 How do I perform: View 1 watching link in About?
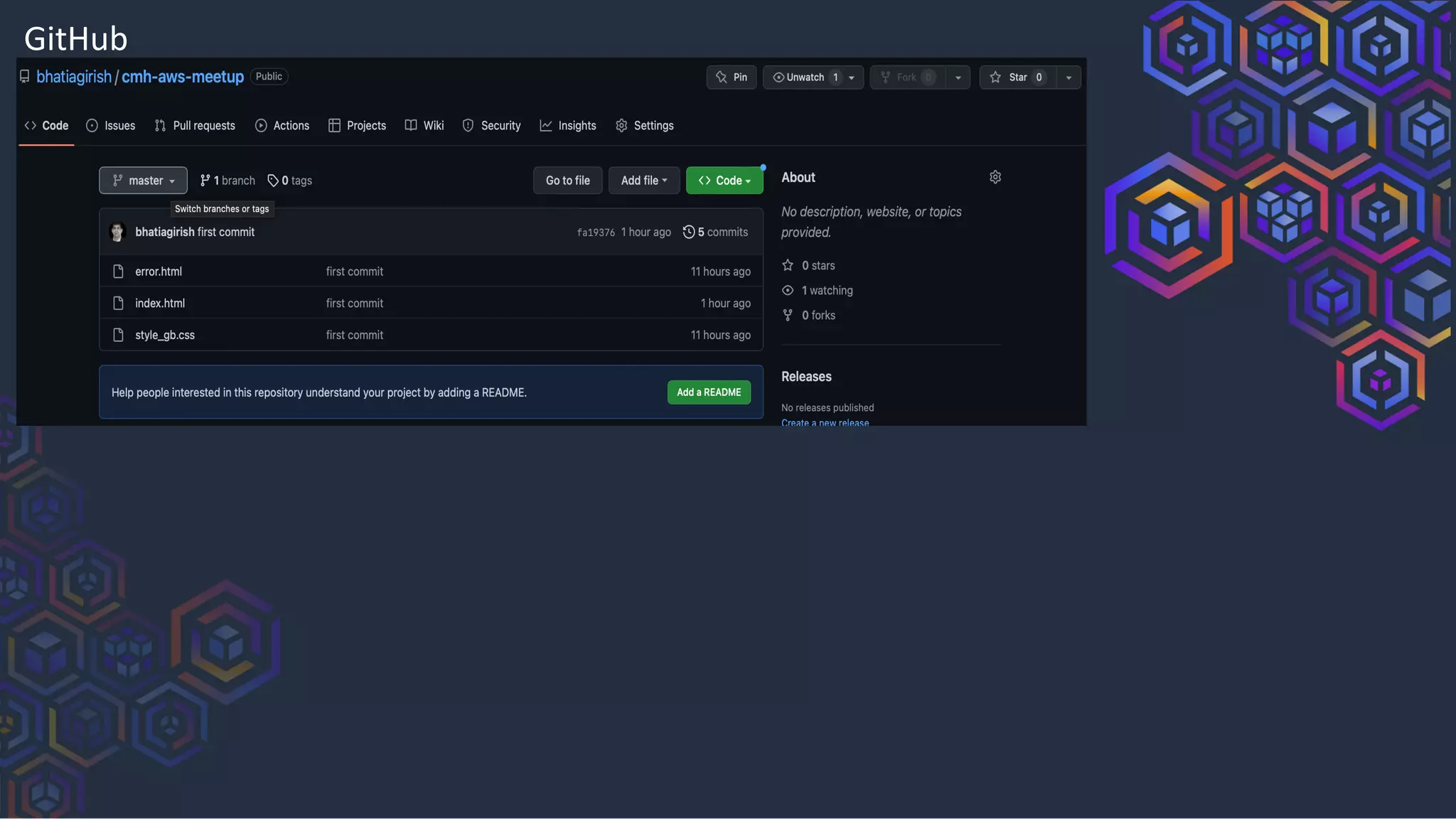(827, 291)
